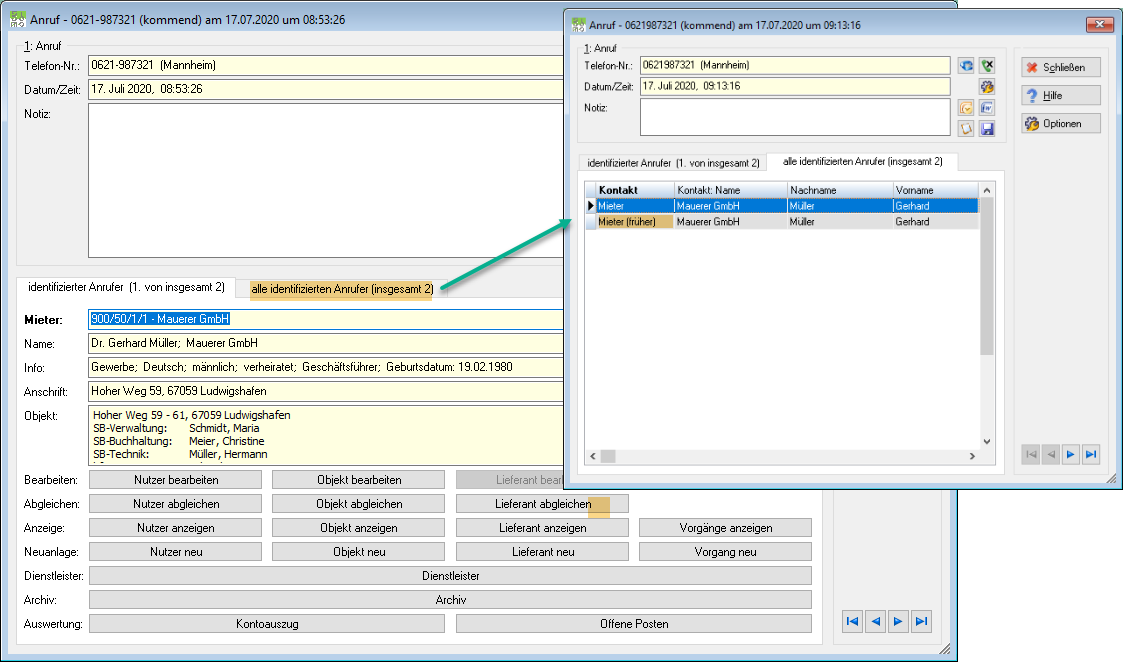Switch to 'alle identifizierten Anrufer' tab in main window
Screen dimensions: 1123x662
pyautogui.click(x=342, y=289)
